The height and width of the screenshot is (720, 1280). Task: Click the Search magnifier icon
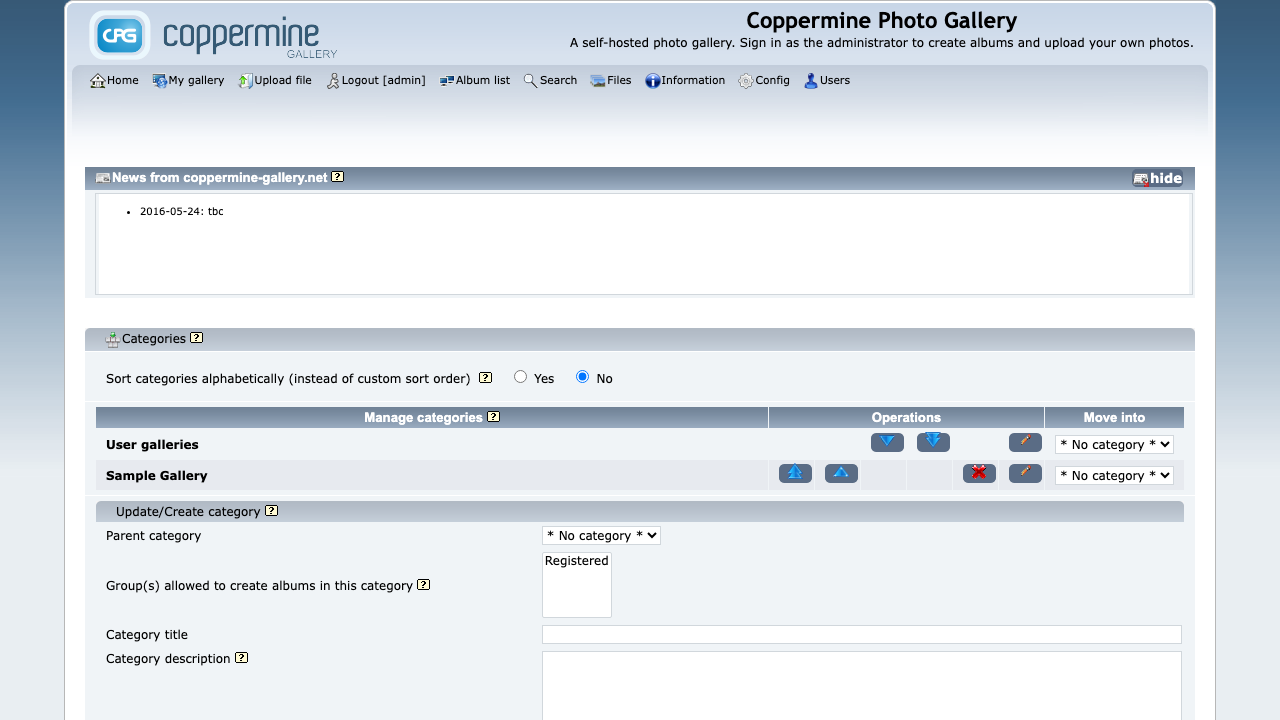click(x=531, y=81)
